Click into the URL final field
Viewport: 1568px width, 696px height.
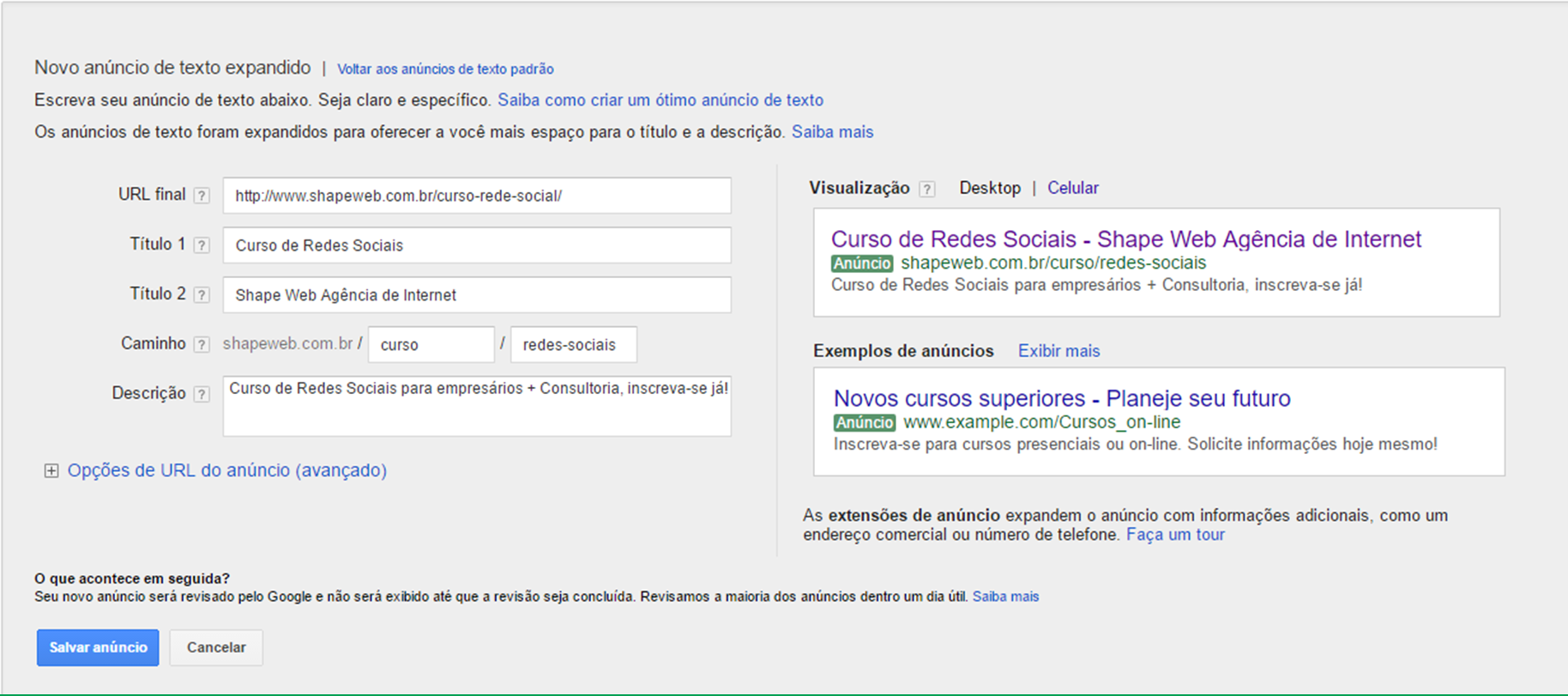[477, 196]
